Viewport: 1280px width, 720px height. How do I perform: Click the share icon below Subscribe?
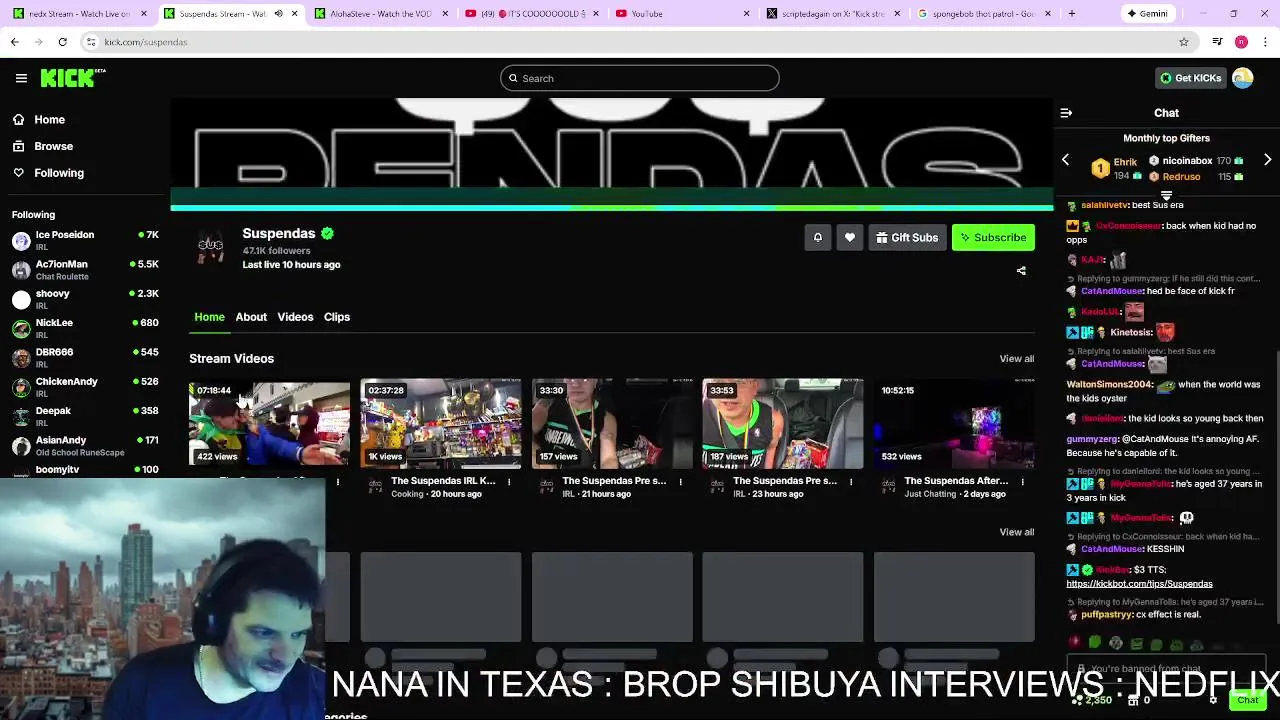point(1021,271)
